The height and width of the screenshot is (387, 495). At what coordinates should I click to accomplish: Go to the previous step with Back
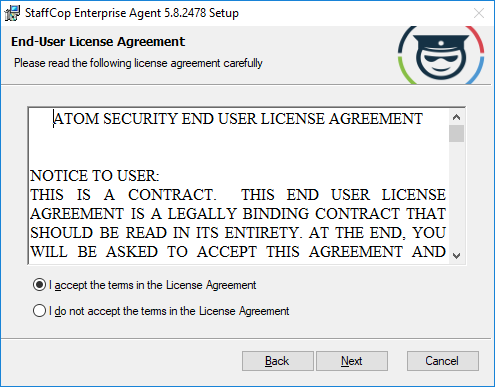point(278,361)
